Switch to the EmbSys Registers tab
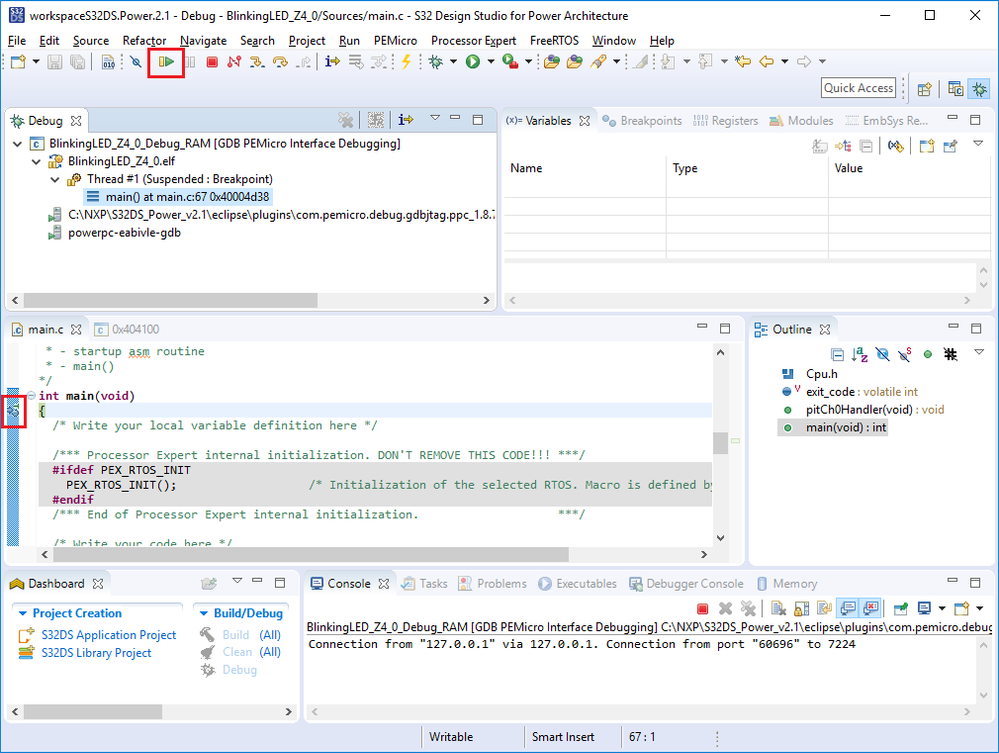 click(x=886, y=121)
